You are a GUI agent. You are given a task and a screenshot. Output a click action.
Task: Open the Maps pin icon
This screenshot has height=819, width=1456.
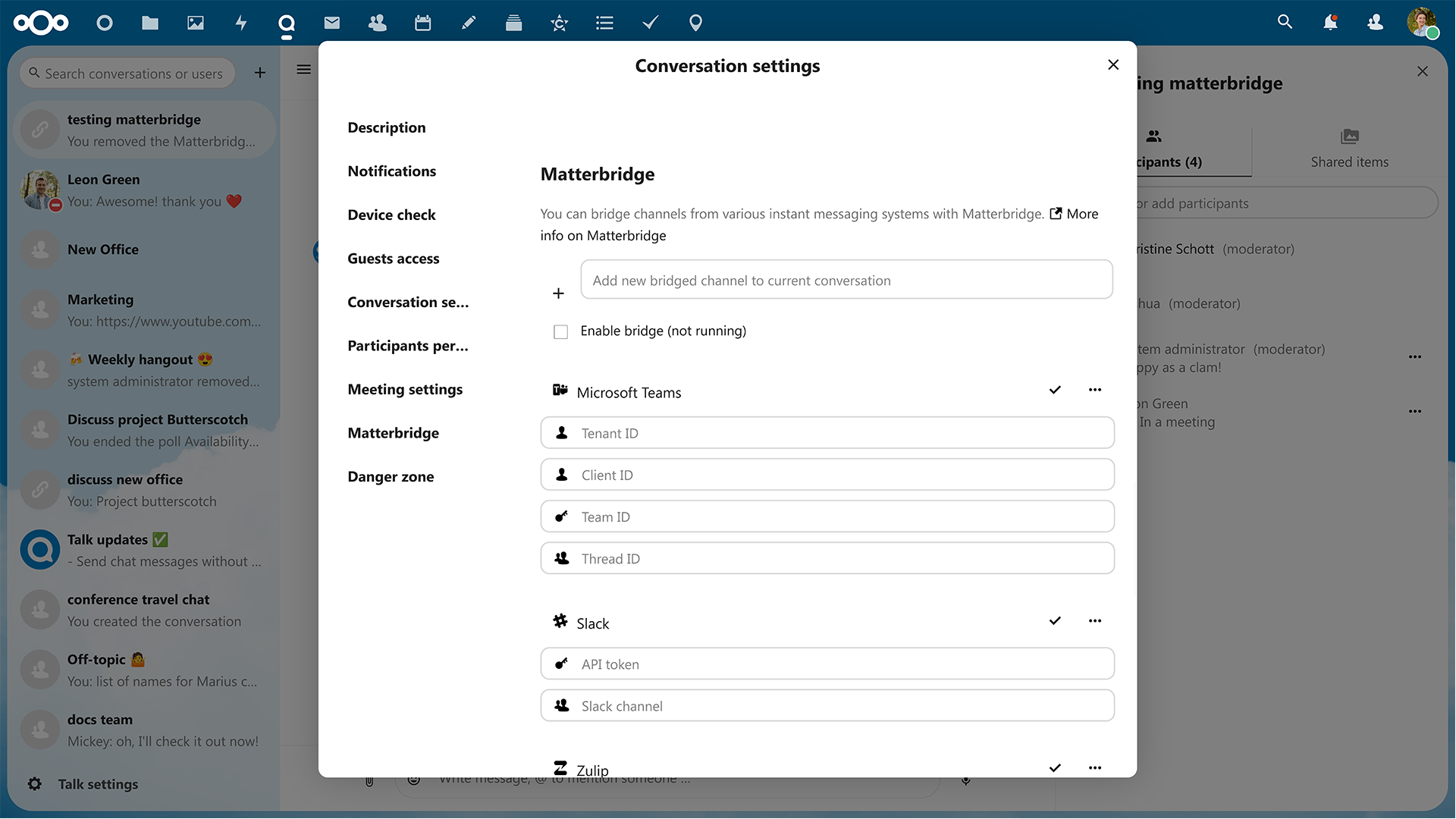[695, 23]
